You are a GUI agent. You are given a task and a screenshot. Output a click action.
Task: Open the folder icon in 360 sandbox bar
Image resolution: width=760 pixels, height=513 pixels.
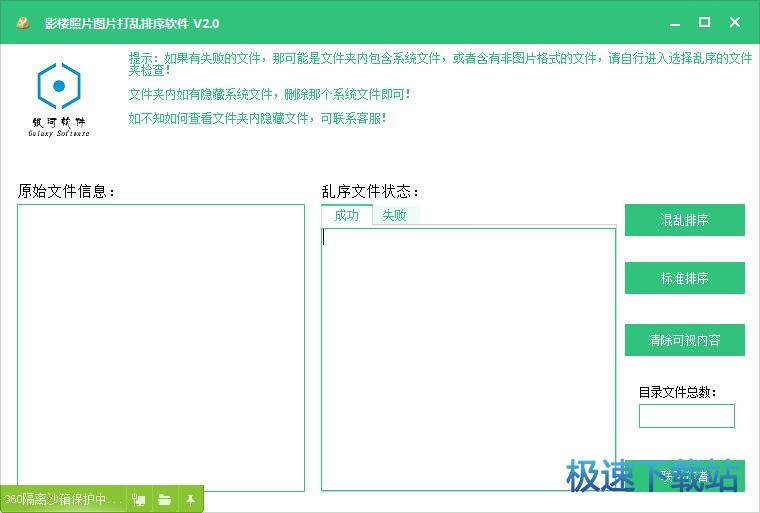pos(164,499)
